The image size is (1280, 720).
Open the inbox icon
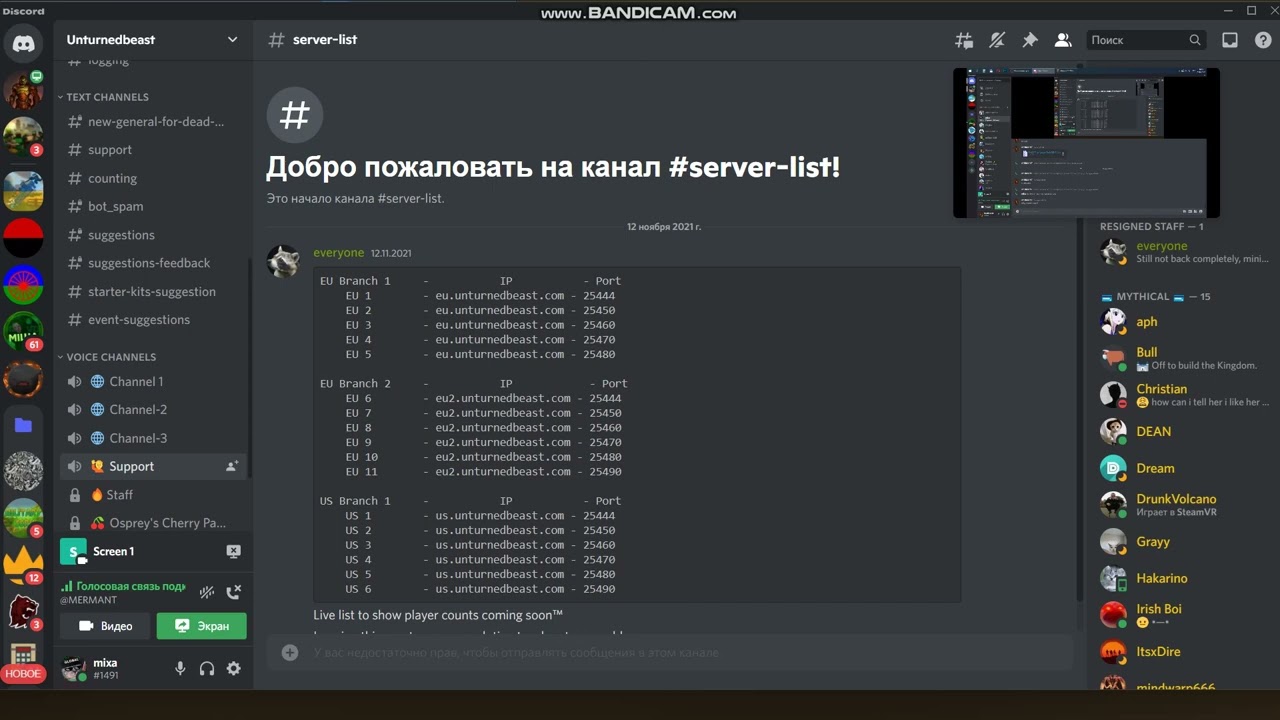coord(1230,40)
